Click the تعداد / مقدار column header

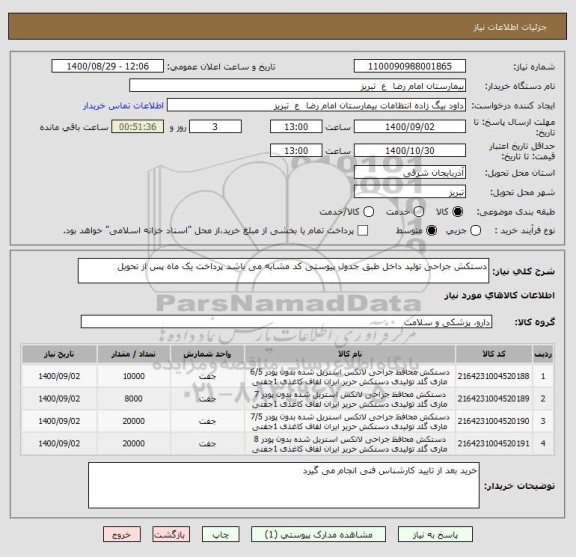coord(133,354)
